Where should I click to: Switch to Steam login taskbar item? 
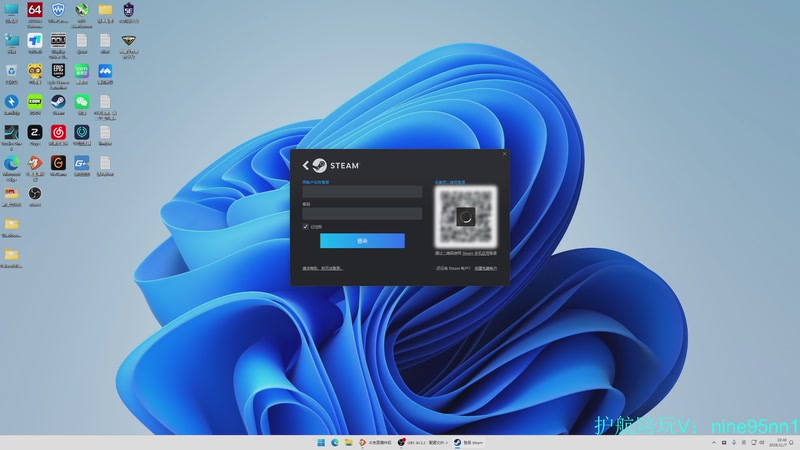click(x=468, y=442)
